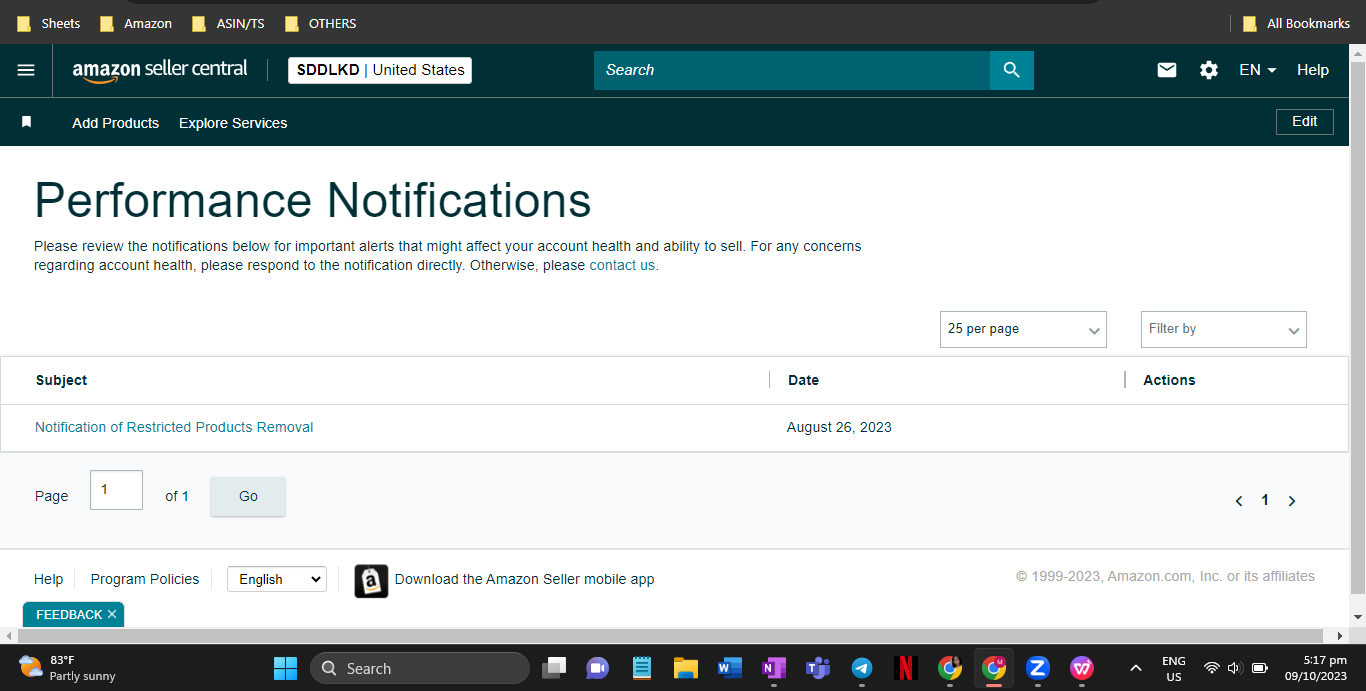
Task: Open the All Bookmarks folder
Action: pyautogui.click(x=1297, y=23)
